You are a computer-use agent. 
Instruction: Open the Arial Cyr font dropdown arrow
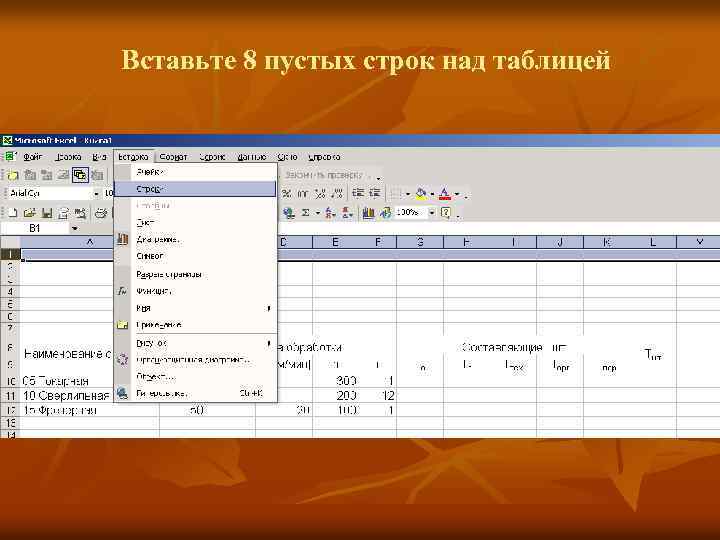(96, 194)
